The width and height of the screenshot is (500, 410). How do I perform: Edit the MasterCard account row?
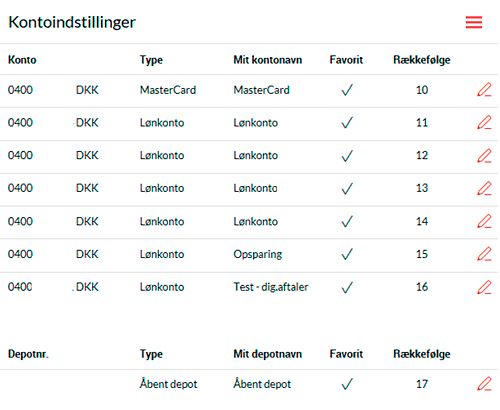pyautogui.click(x=484, y=90)
